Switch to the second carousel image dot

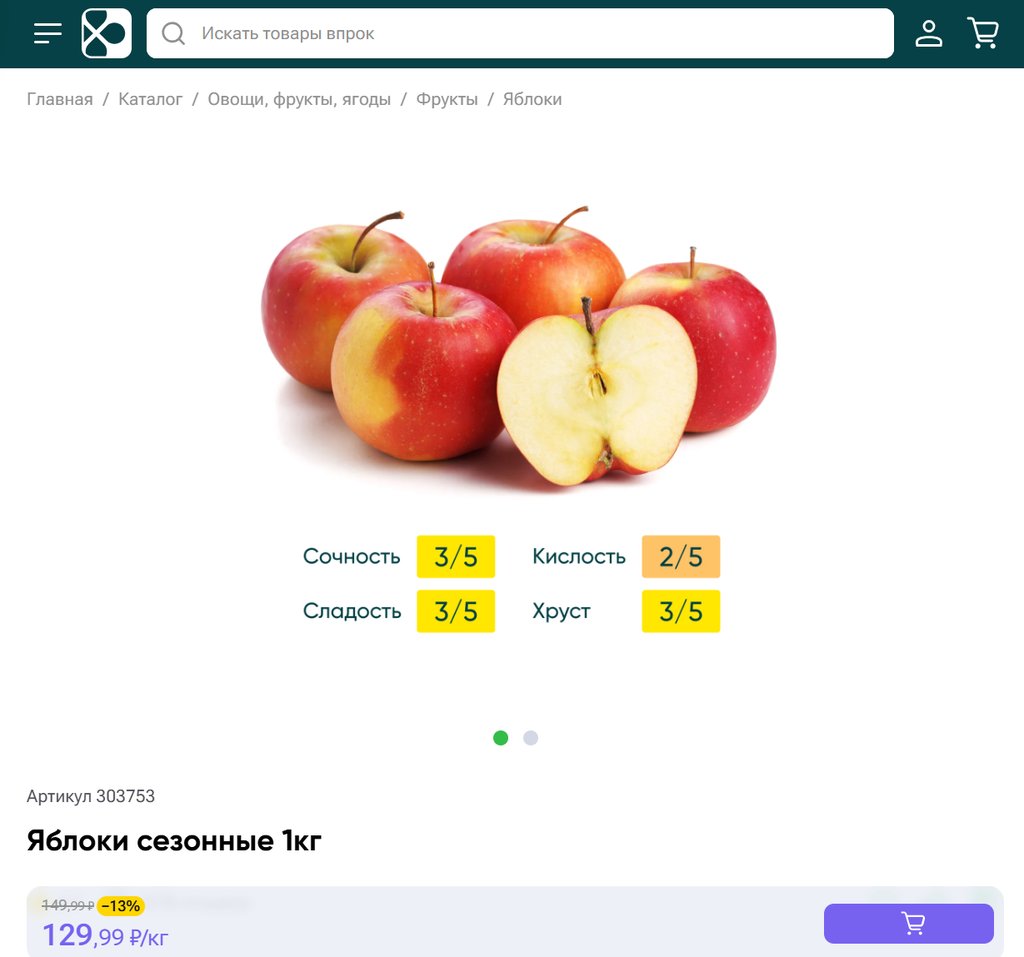tap(531, 738)
